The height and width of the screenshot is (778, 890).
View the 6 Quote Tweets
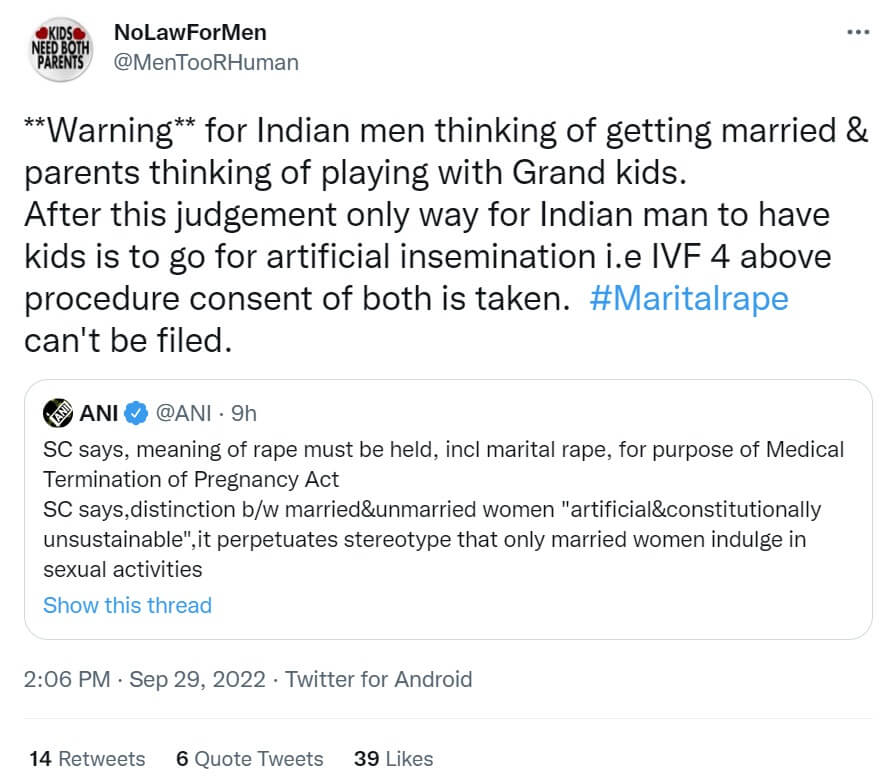[x=249, y=758]
